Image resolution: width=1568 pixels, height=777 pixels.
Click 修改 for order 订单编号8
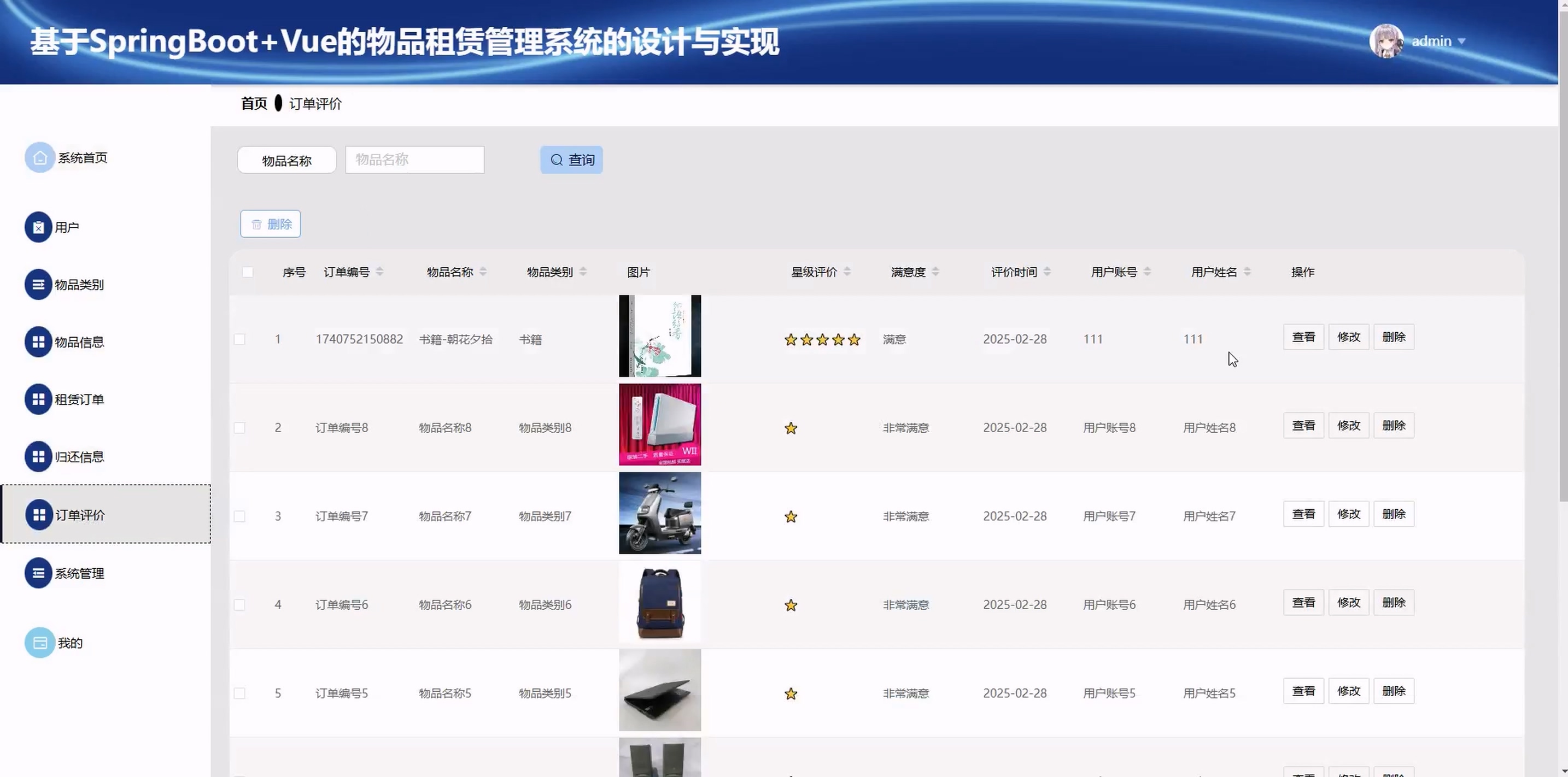click(1348, 425)
